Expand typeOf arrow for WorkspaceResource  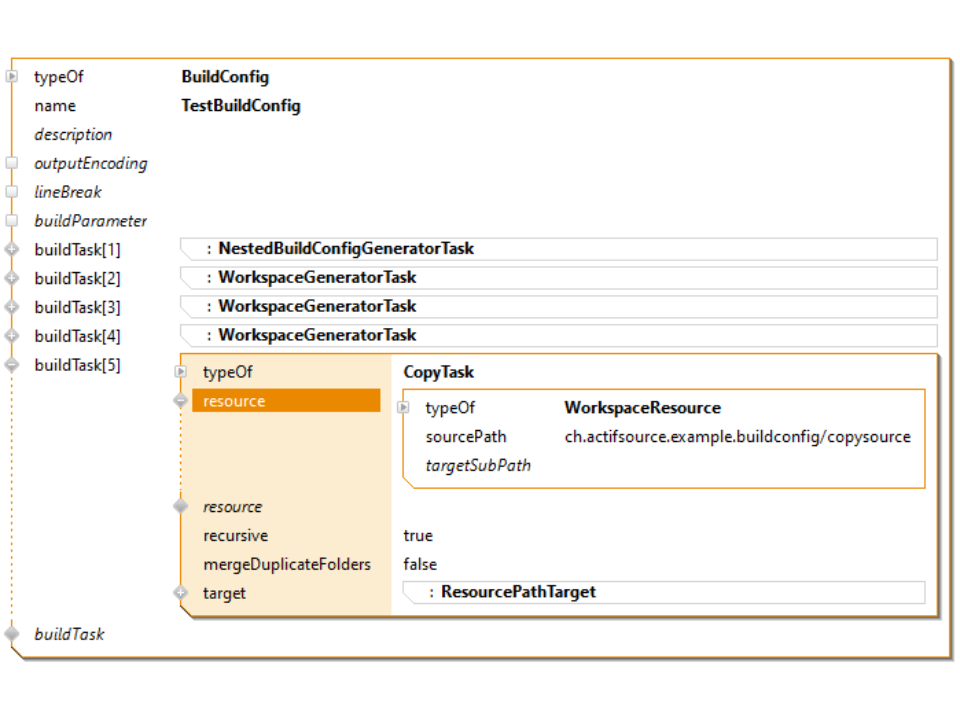click(403, 408)
